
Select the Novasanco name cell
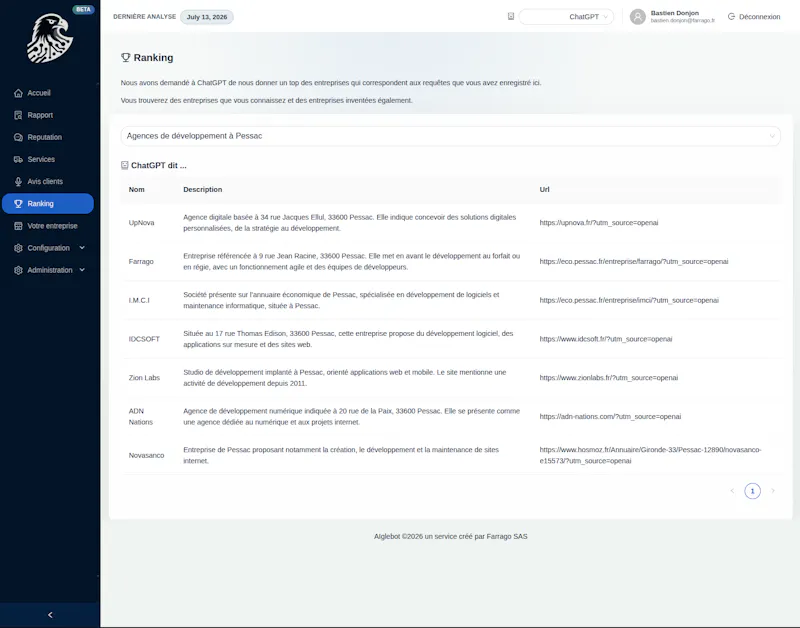(146, 456)
